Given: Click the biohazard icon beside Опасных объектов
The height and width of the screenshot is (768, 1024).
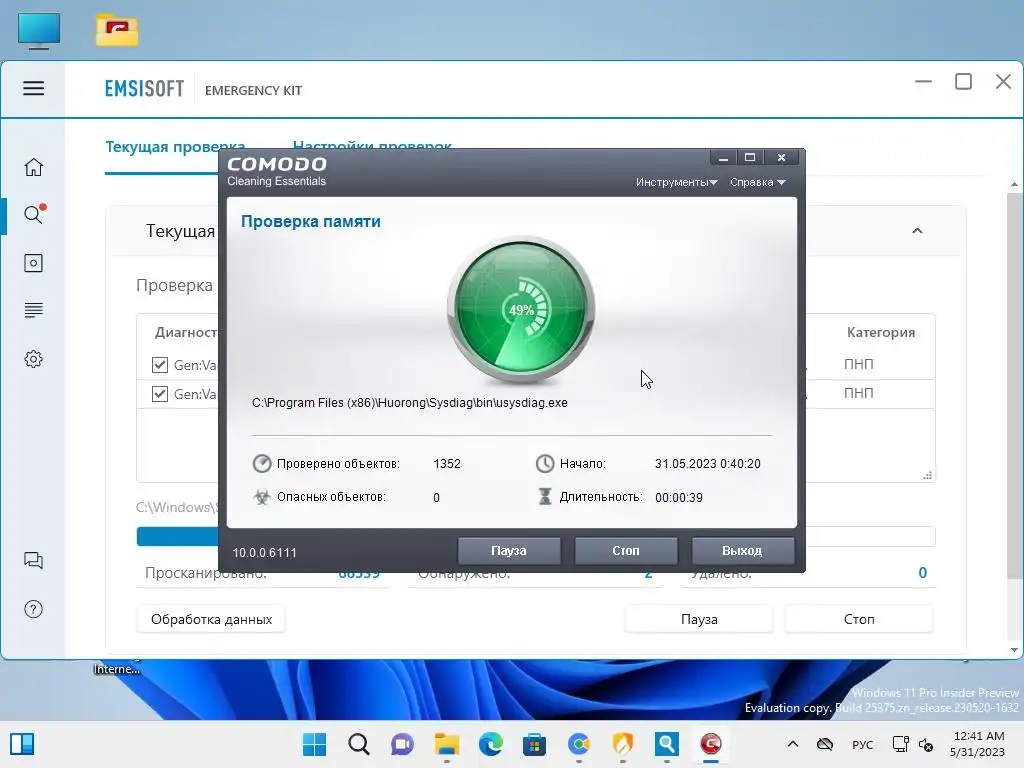Looking at the screenshot, I should 262,497.
